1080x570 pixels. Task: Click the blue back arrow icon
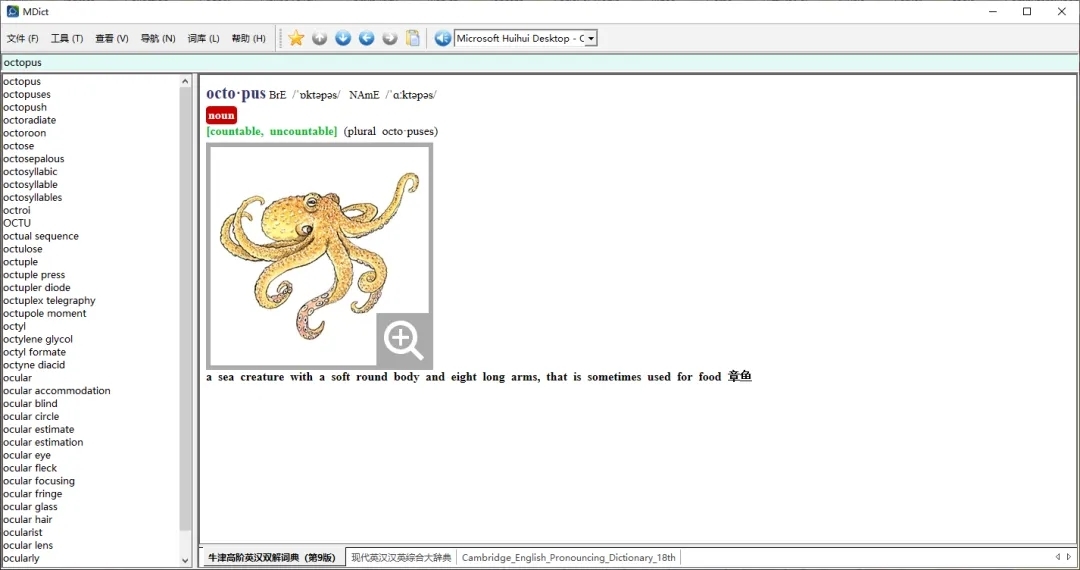(x=366, y=38)
